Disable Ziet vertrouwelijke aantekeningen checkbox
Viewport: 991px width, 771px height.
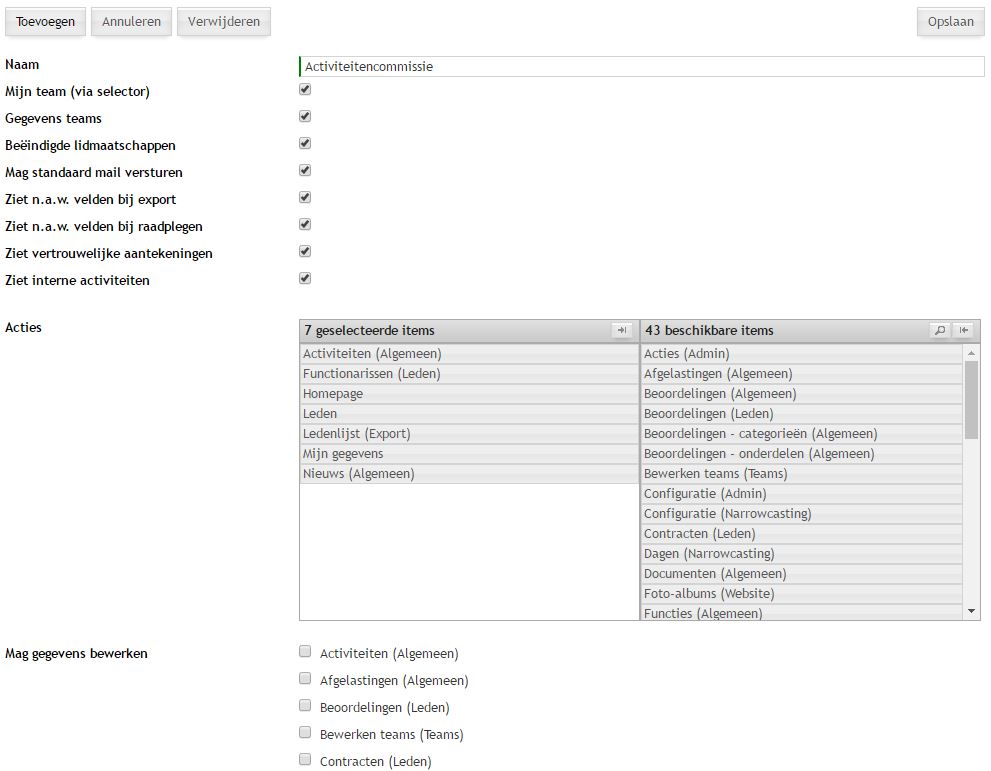tap(305, 252)
